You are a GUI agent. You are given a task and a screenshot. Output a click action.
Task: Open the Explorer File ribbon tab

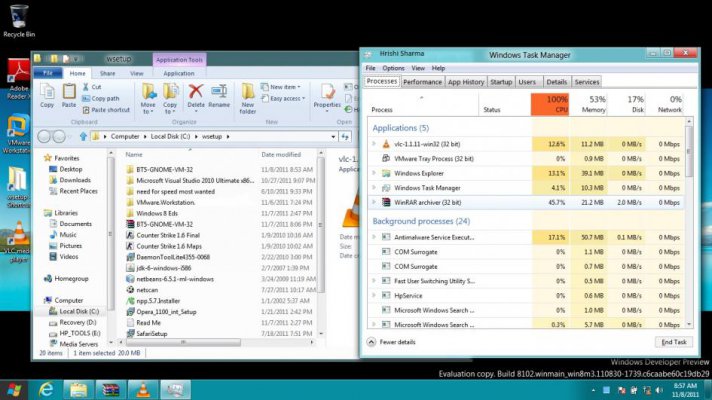tap(48, 73)
